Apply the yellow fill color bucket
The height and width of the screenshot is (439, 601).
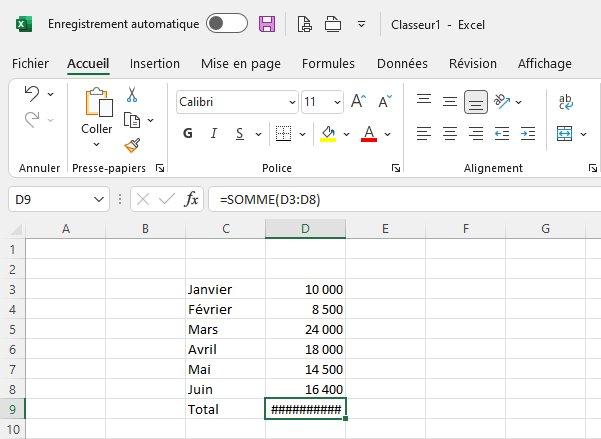[x=328, y=134]
